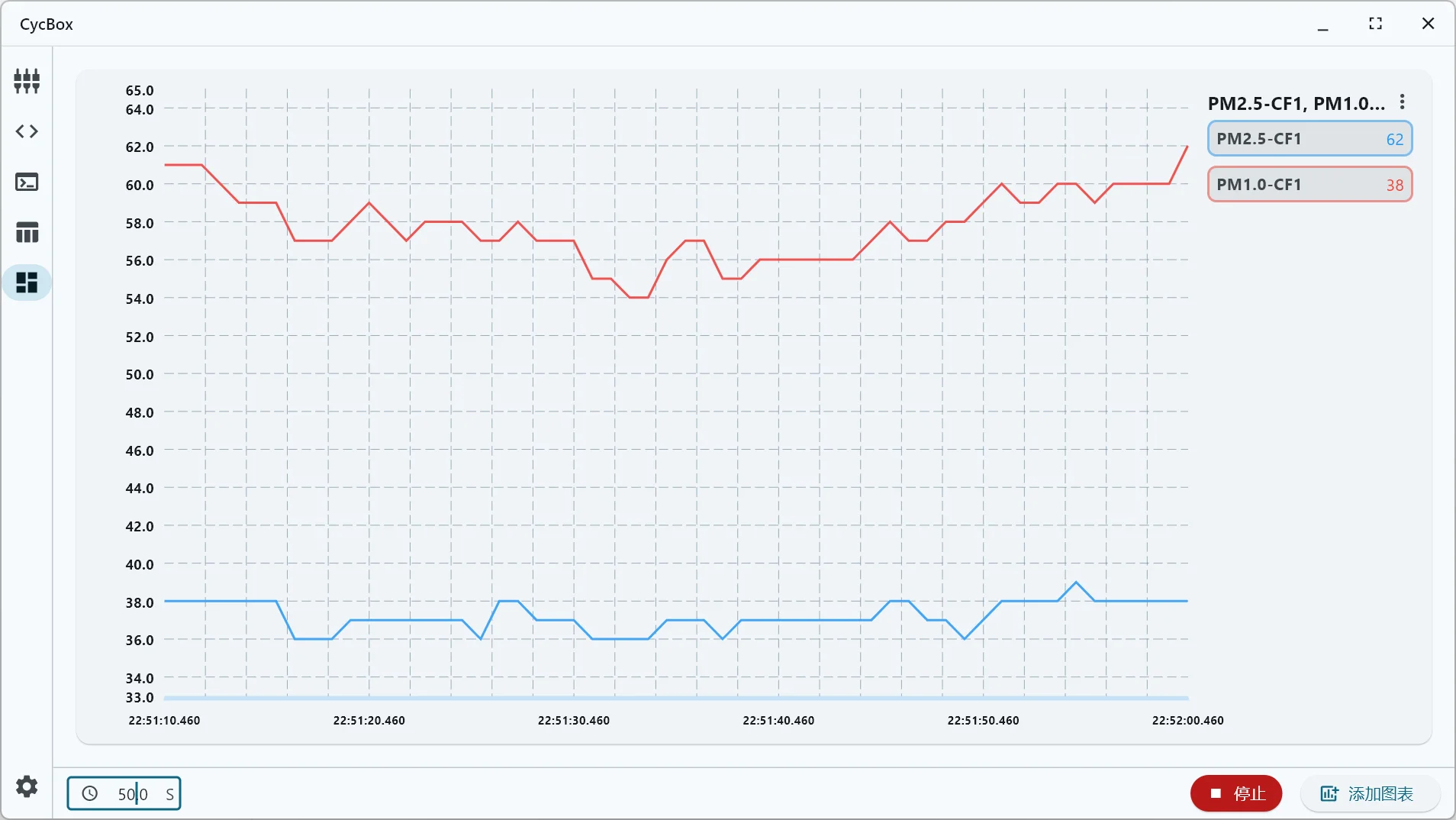Image resolution: width=1456 pixels, height=820 pixels.
Task: Minimize the CycBox window
Action: [1322, 24]
